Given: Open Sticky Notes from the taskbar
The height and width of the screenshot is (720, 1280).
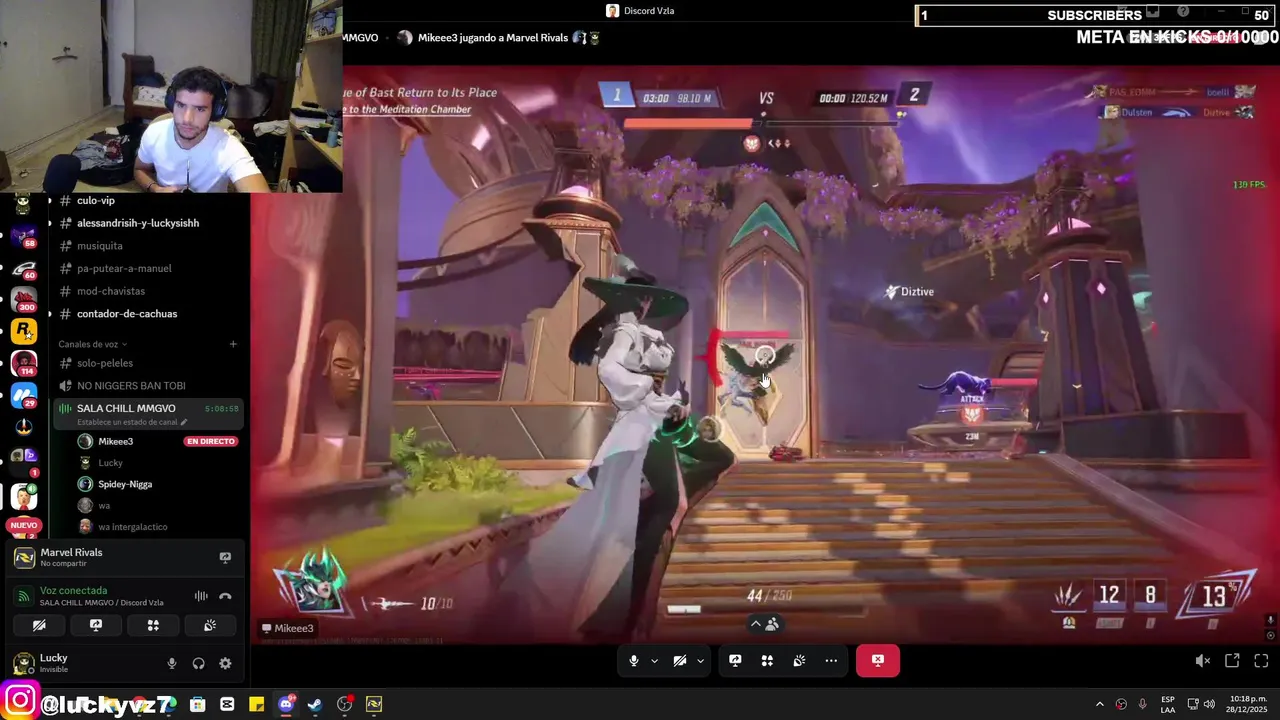Looking at the screenshot, I should pyautogui.click(x=257, y=704).
